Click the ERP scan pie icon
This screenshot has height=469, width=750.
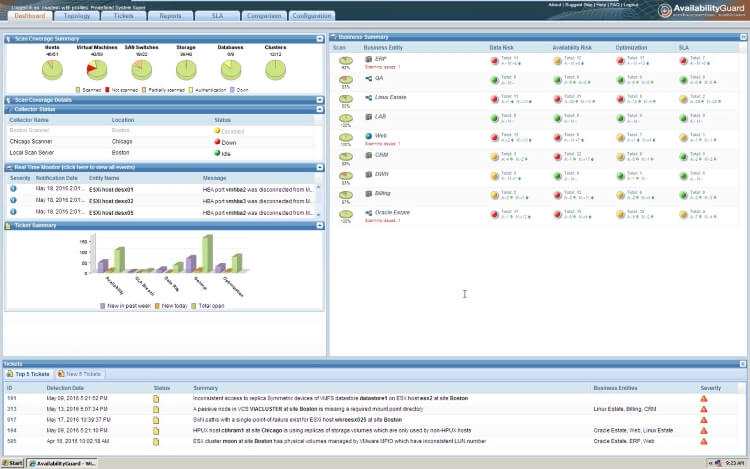tap(346, 61)
